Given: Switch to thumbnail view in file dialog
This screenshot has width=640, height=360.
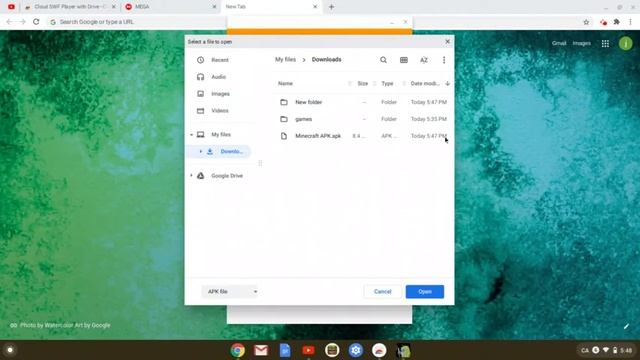Looking at the screenshot, I should (x=404, y=60).
